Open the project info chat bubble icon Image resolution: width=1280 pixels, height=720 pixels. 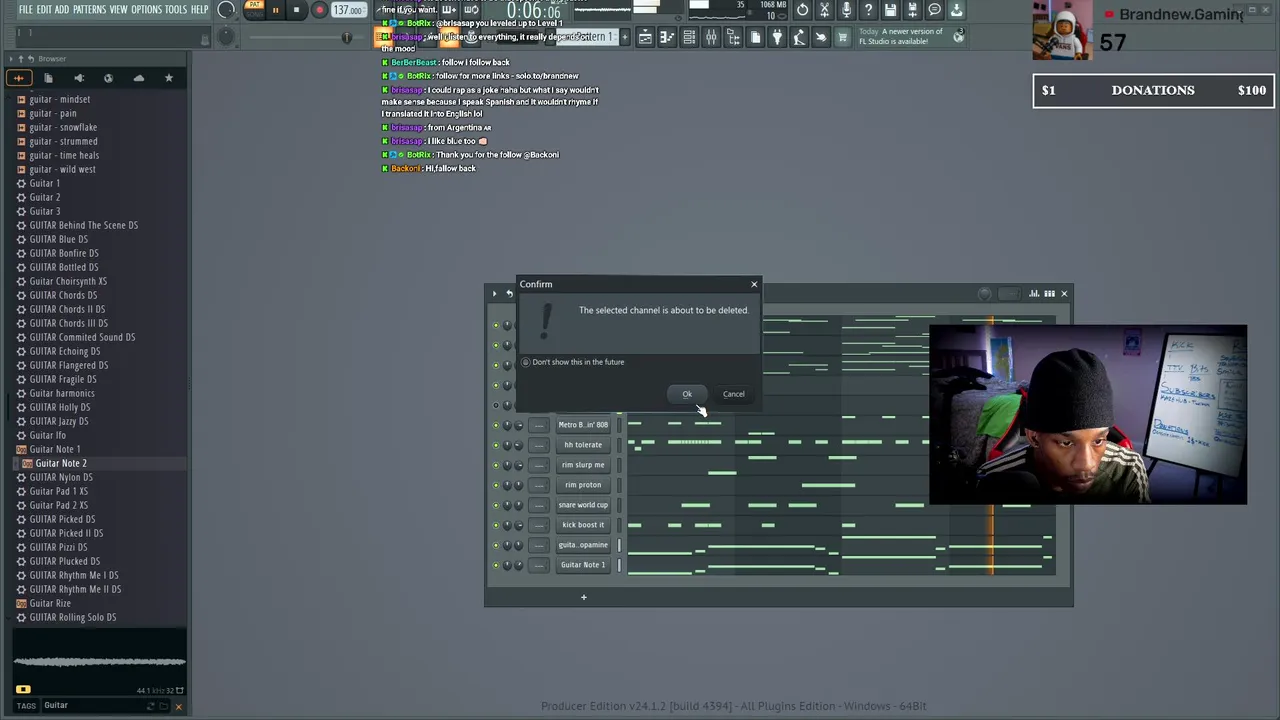coord(934,10)
